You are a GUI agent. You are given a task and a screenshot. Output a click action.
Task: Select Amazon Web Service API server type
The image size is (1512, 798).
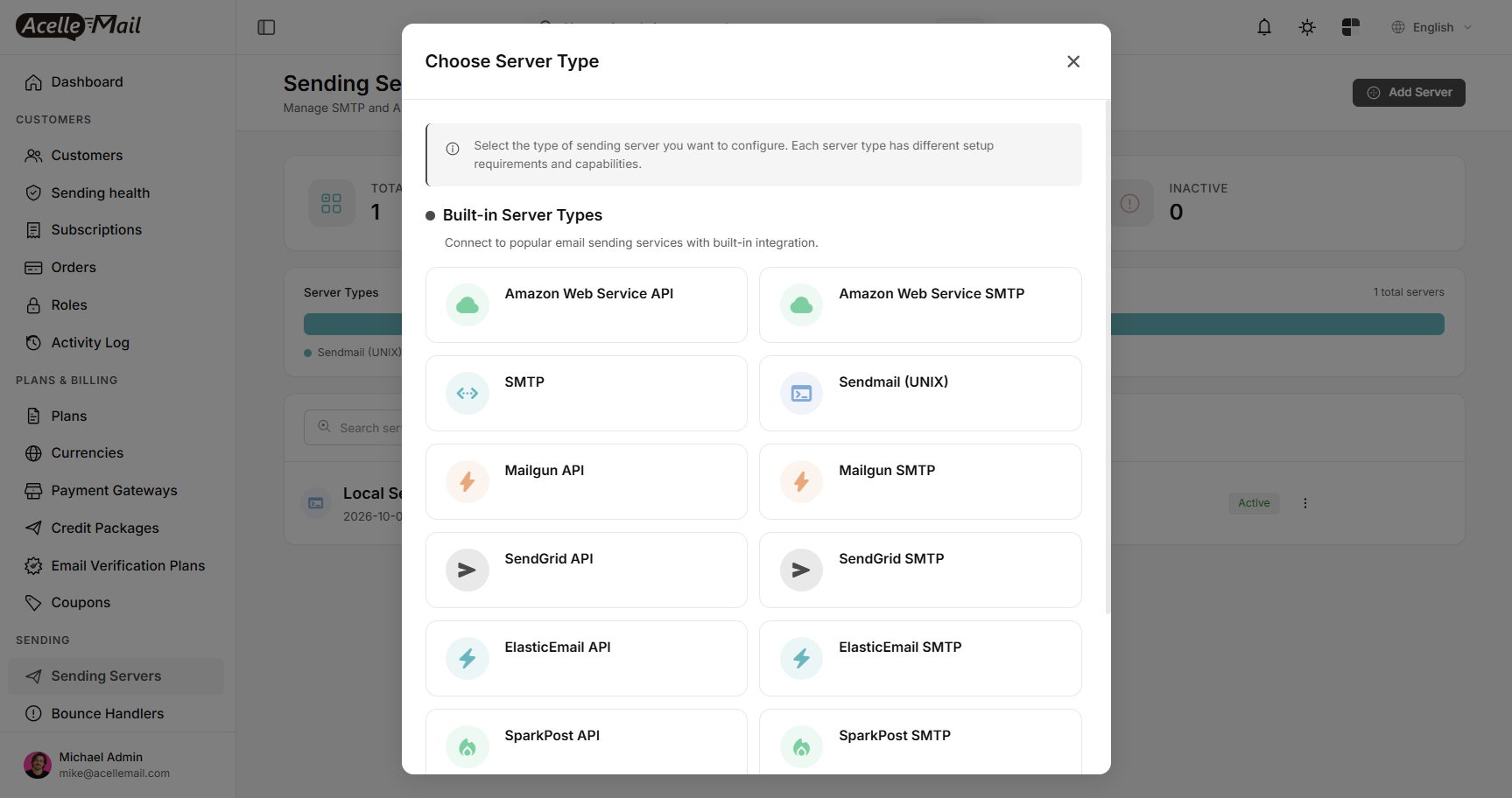586,305
